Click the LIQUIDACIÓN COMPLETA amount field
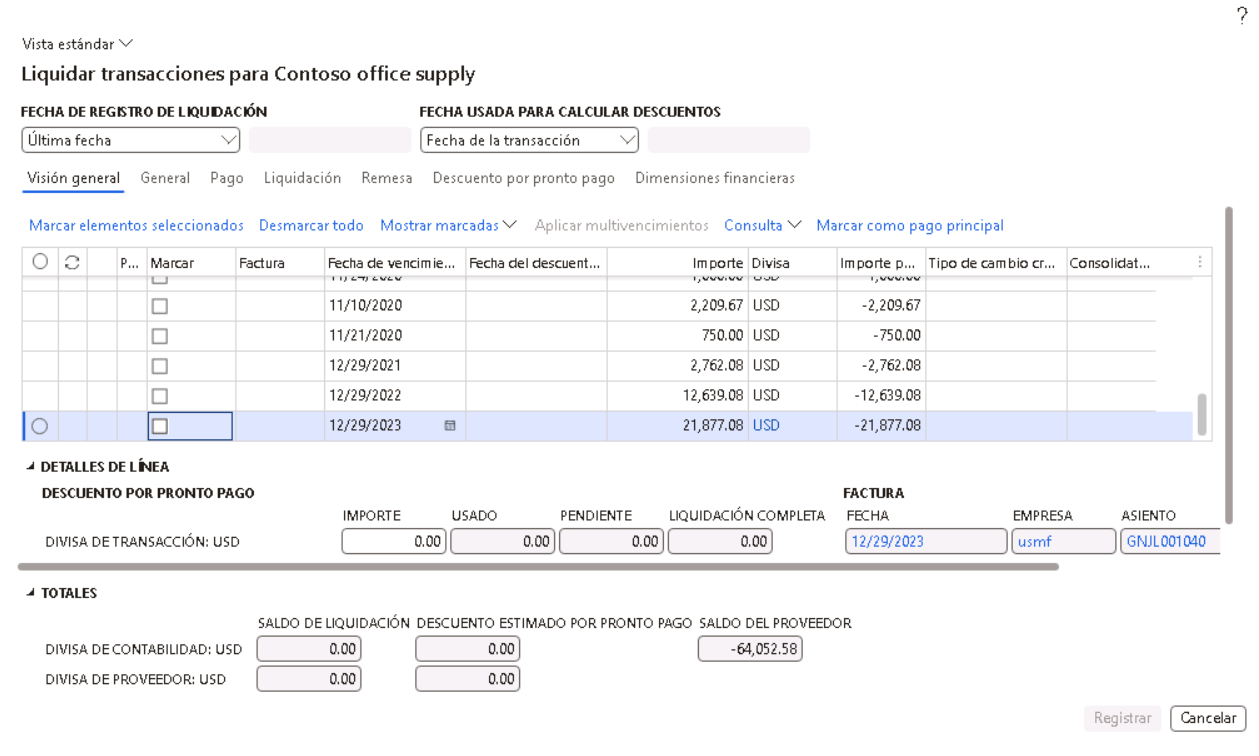This screenshot has width=1259, height=756. 720,540
